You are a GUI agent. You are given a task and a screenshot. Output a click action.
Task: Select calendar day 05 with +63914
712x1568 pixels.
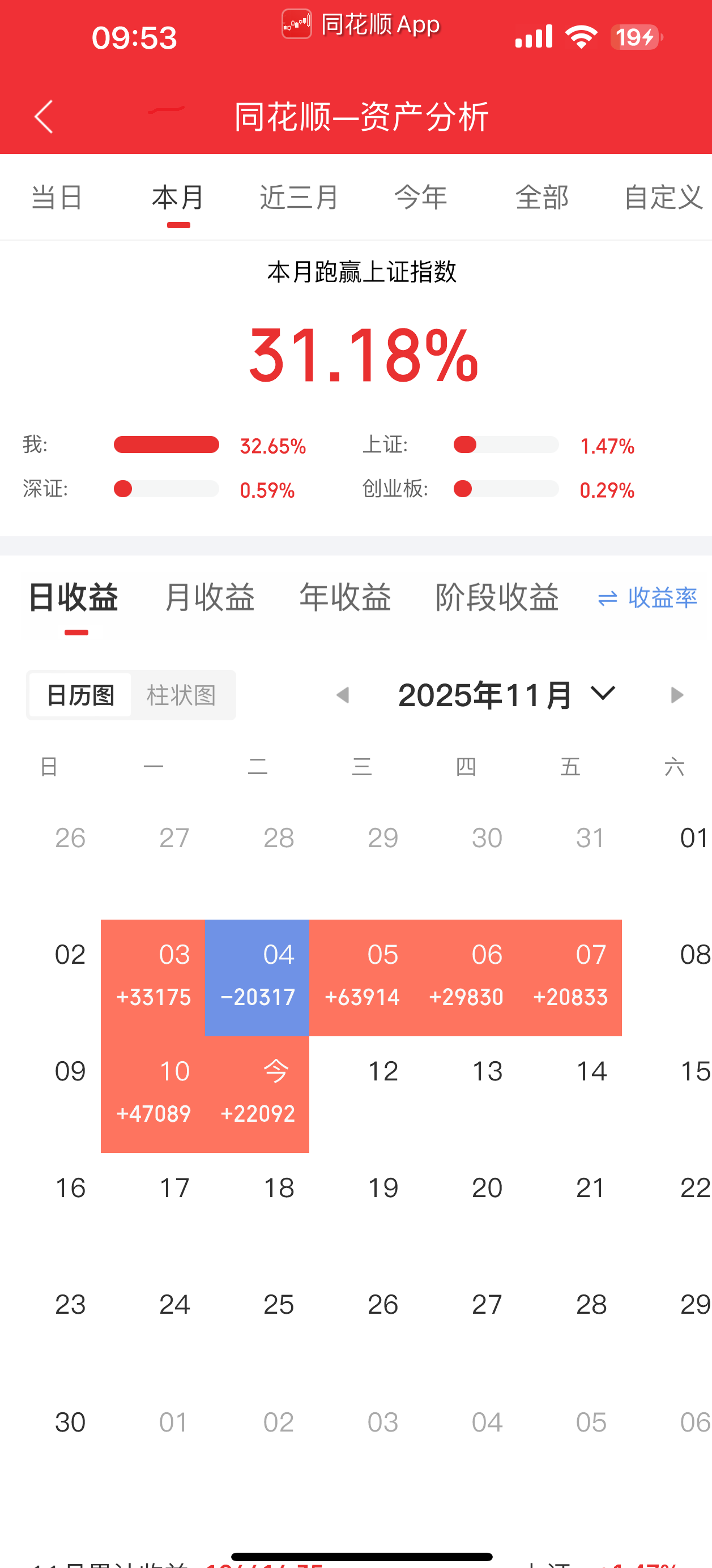click(361, 977)
